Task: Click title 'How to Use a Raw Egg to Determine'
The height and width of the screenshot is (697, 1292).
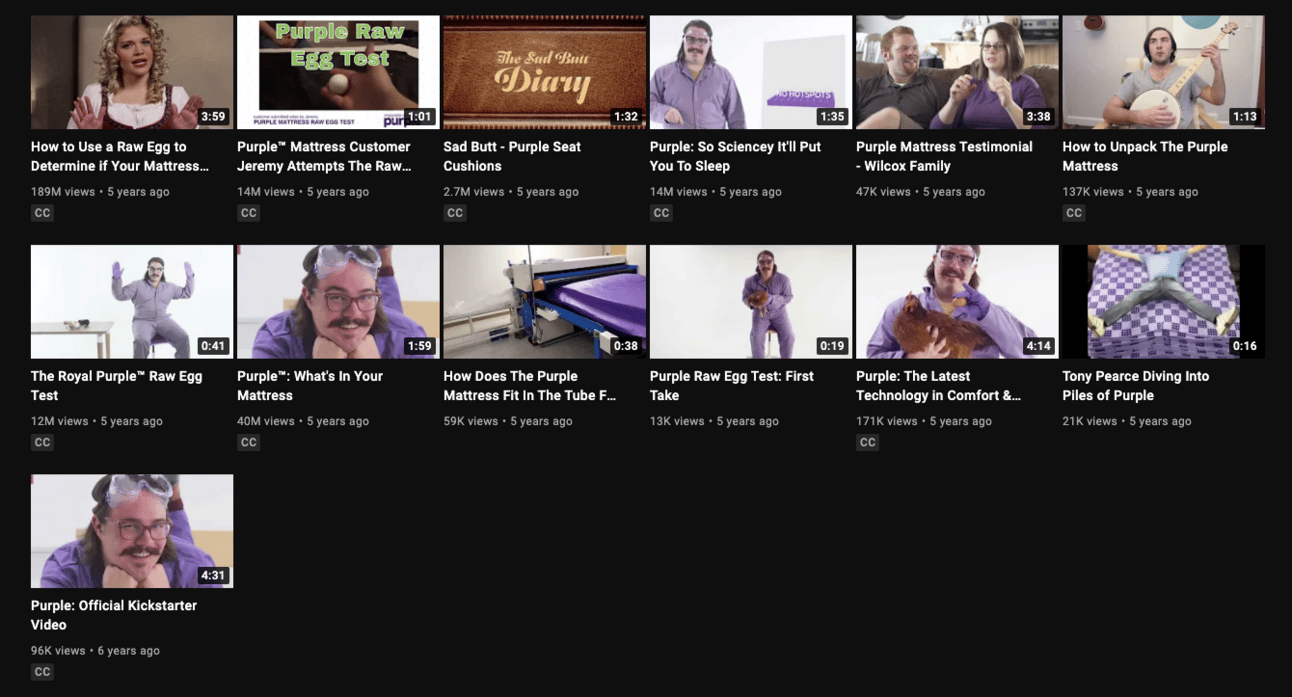Action: (x=120, y=156)
